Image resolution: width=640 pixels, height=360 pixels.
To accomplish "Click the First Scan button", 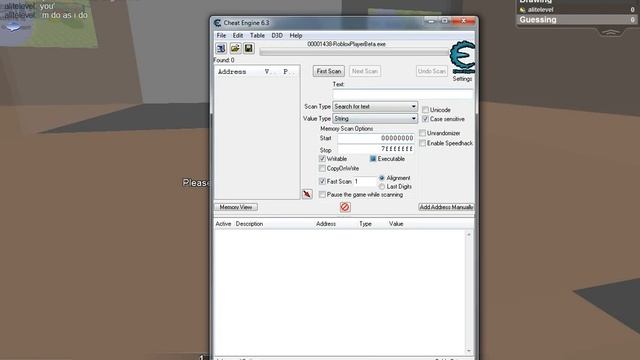I will coord(329,71).
